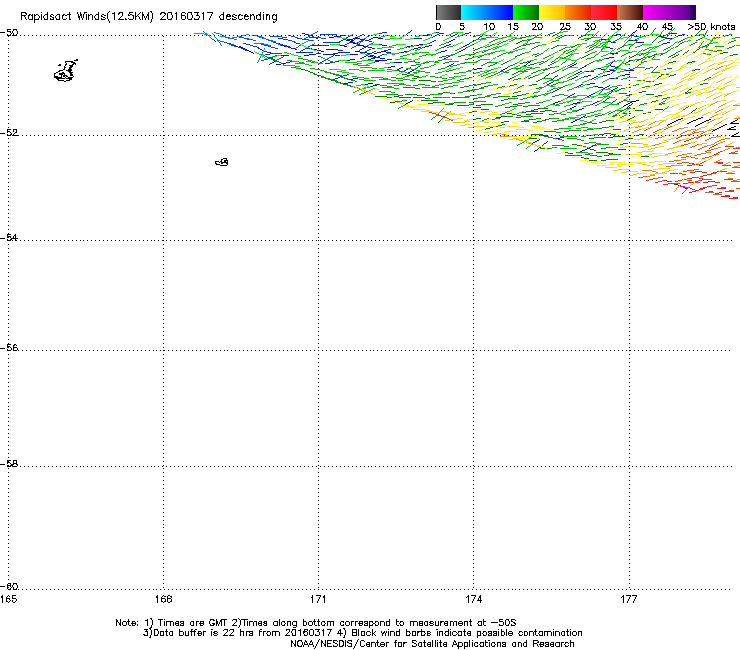Viewport: 740px width, 650px height.
Task: Click the note 'Black wind barbs indicate possible contamination'
Action: click(x=467, y=633)
